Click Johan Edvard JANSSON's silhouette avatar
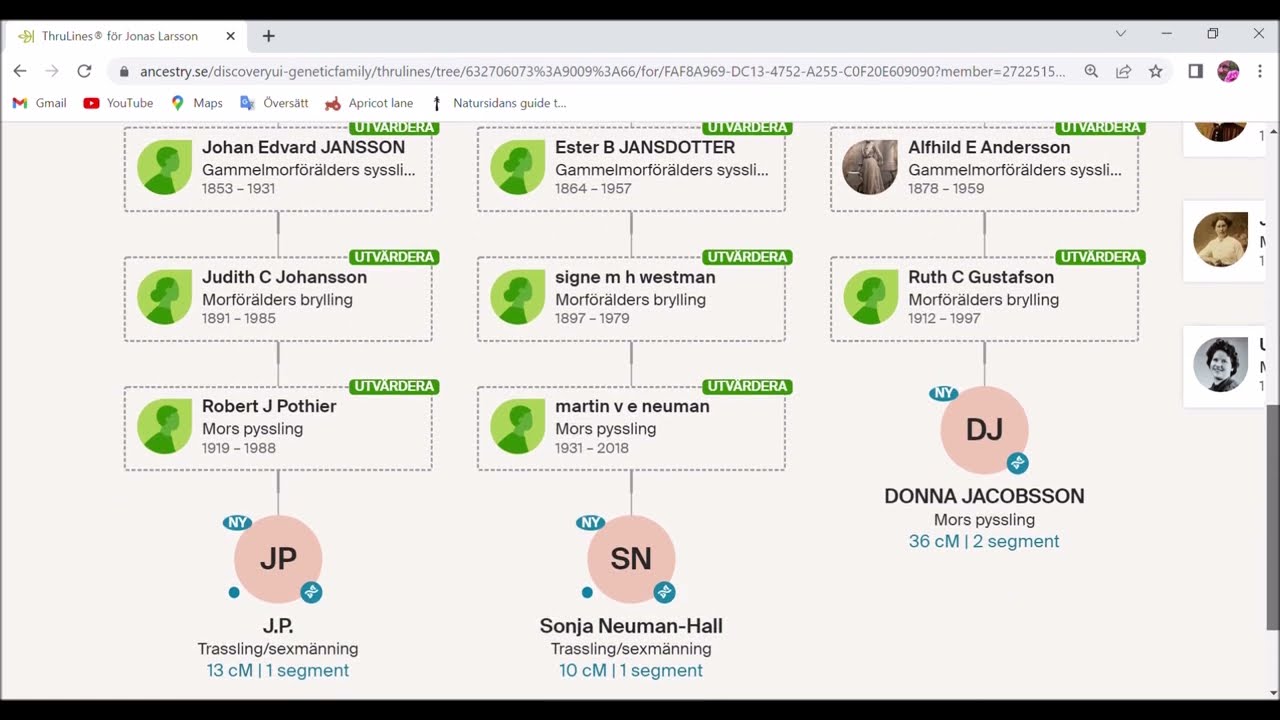The height and width of the screenshot is (720, 1280). point(164,167)
